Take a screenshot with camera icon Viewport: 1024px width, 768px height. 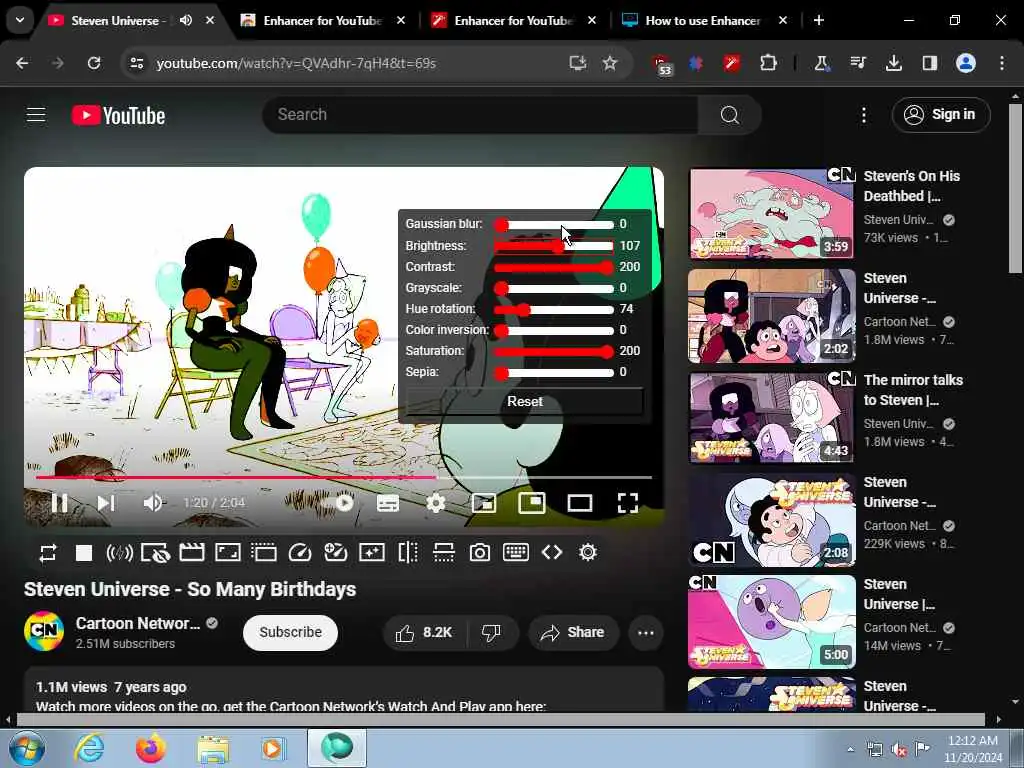click(x=480, y=552)
